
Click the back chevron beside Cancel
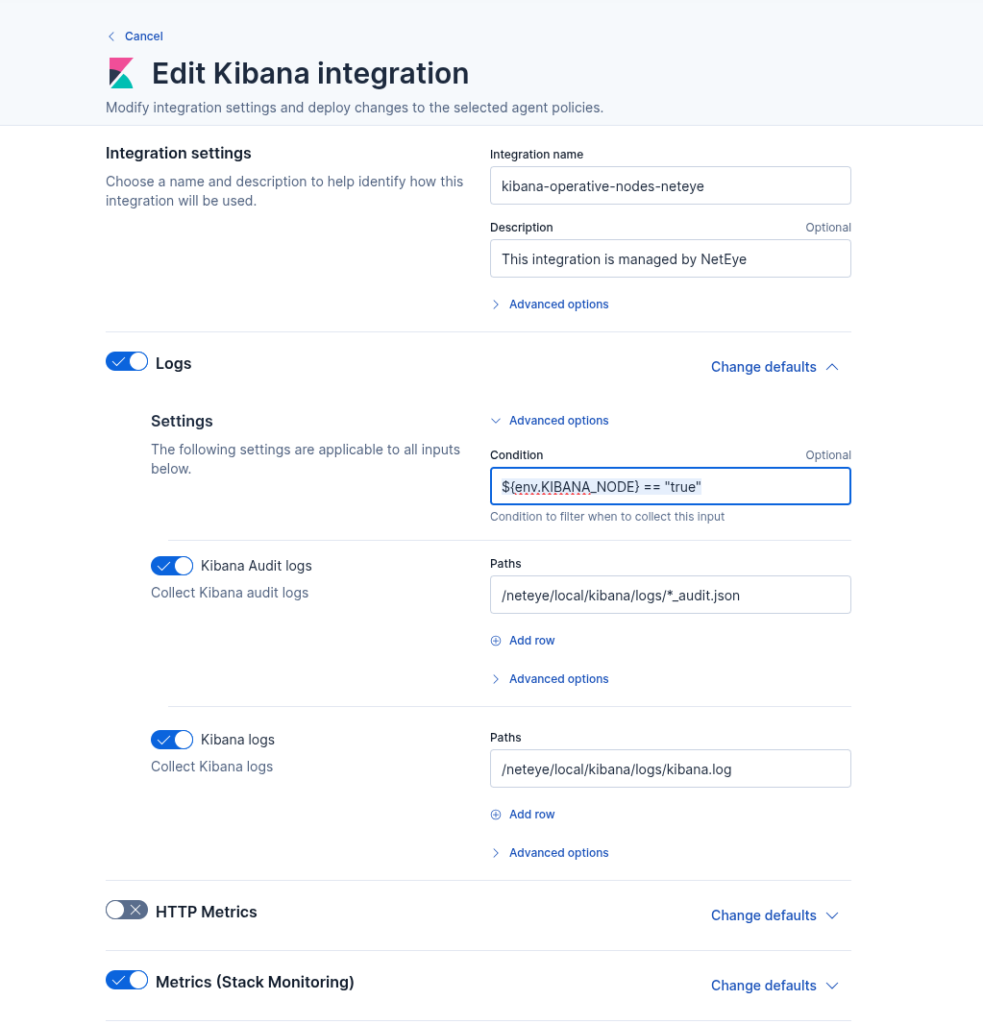(111, 37)
